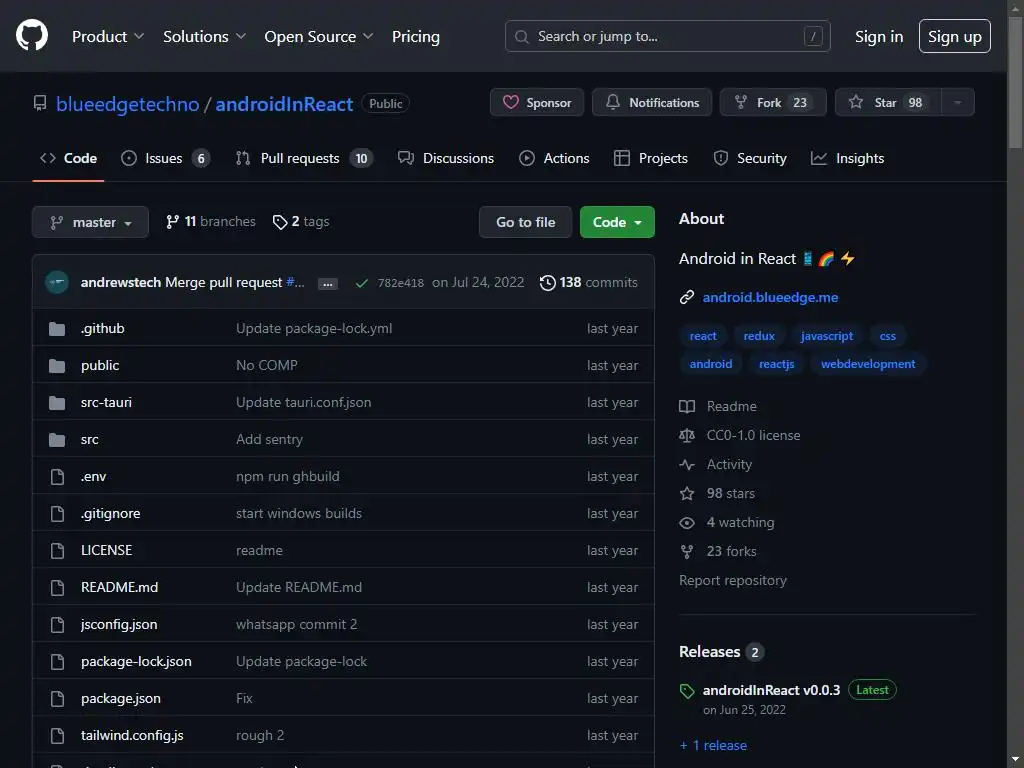This screenshot has width=1024, height=768.
Task: Click the Sign up button
Action: [954, 36]
